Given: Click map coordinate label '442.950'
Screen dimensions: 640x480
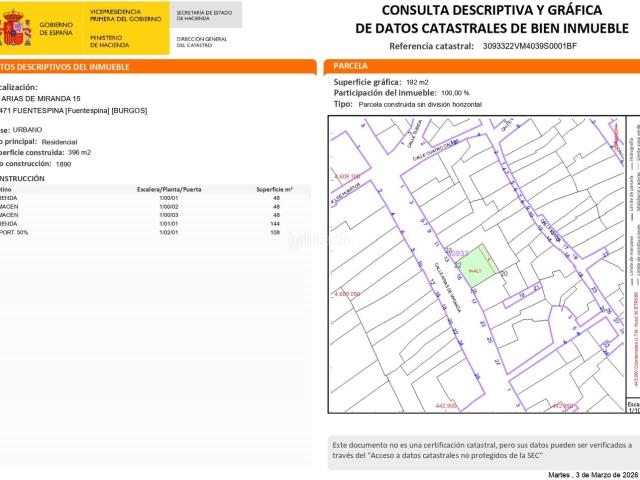Looking at the screenshot, I should pos(562,406).
